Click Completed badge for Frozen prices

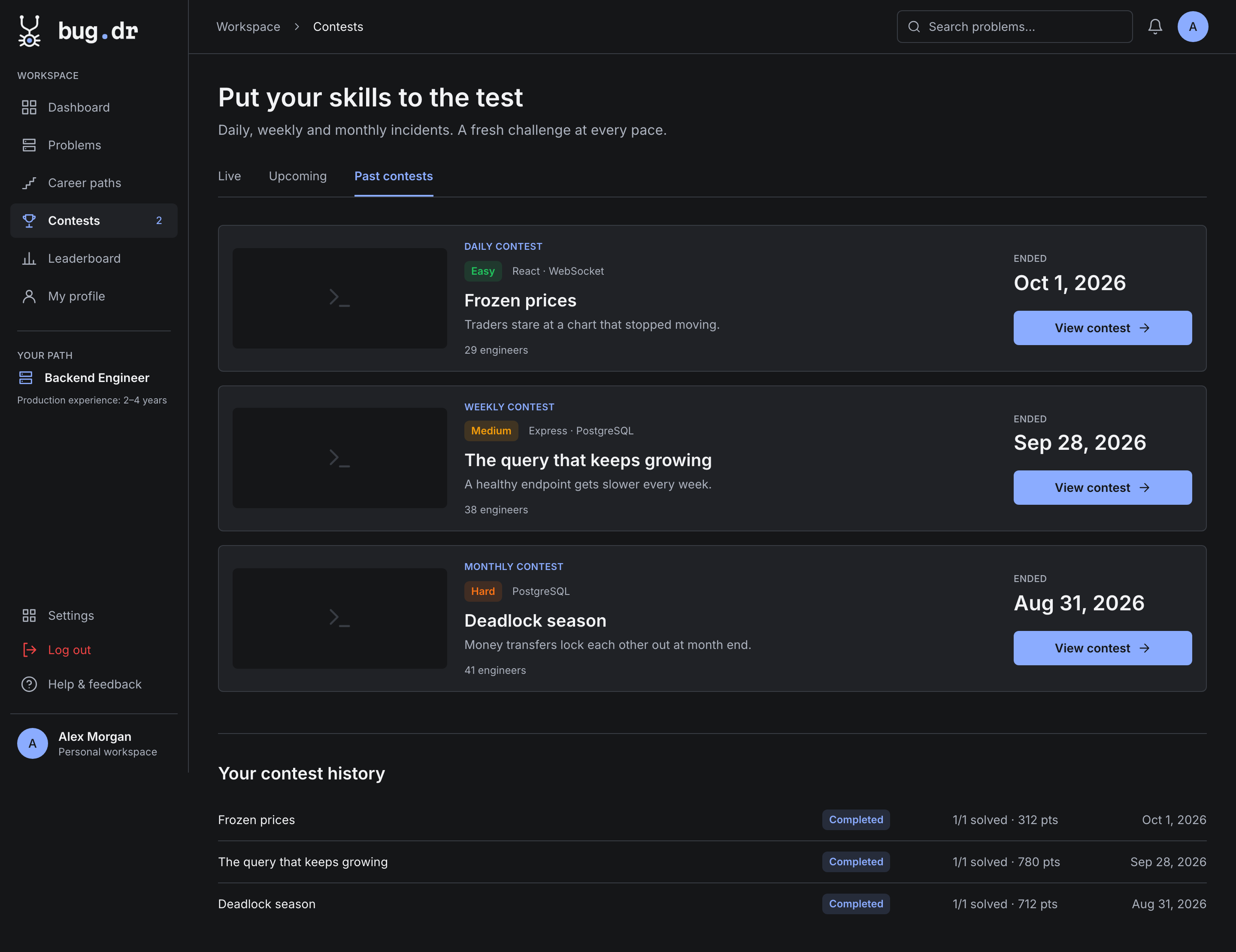tap(856, 820)
